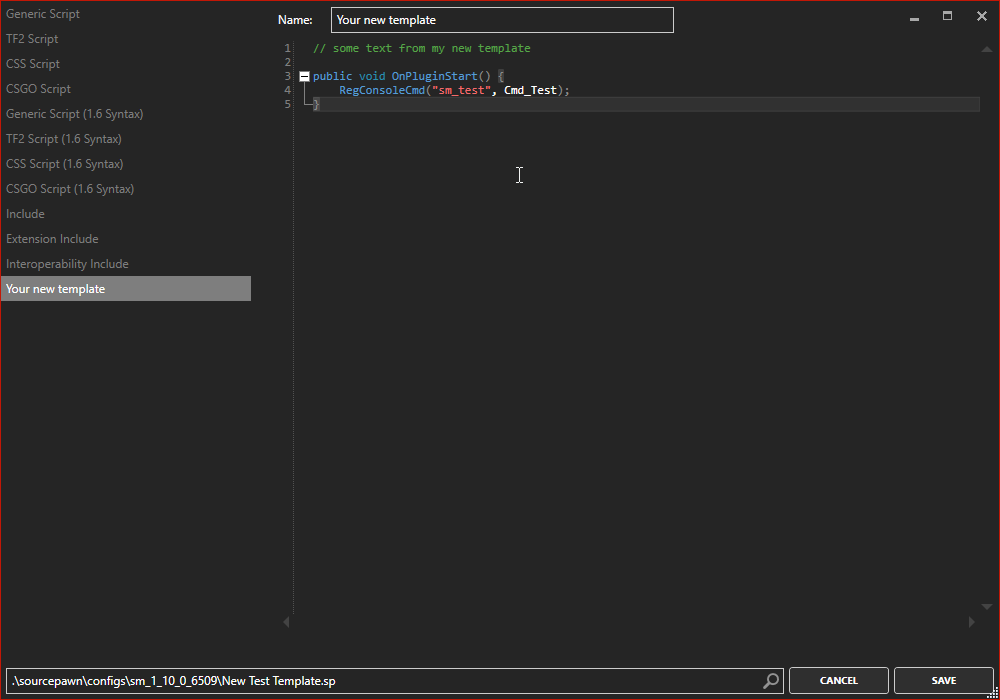Select the Interoperability Include template

[x=126, y=263]
